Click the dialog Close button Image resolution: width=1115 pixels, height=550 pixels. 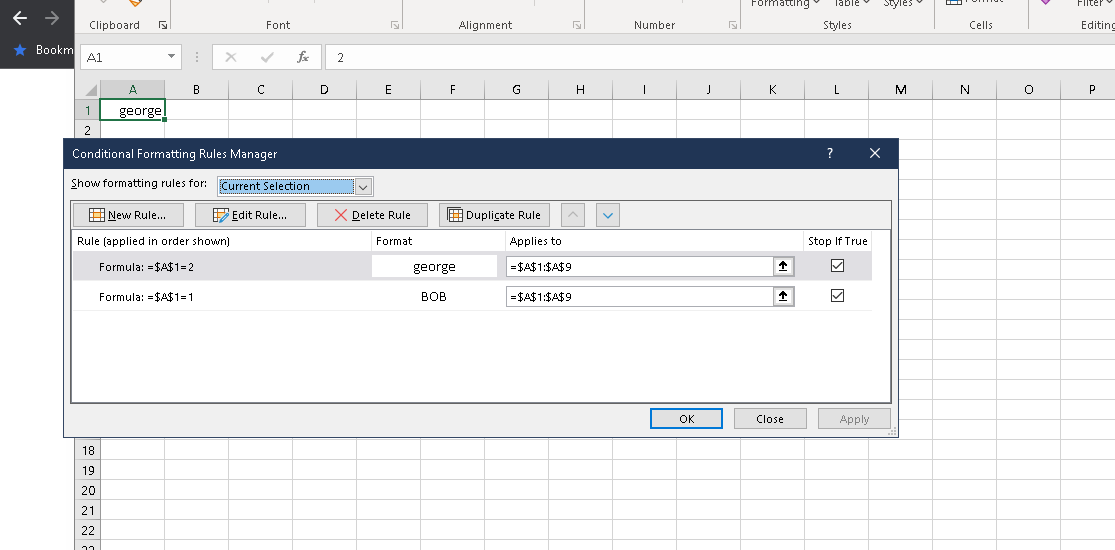click(770, 418)
